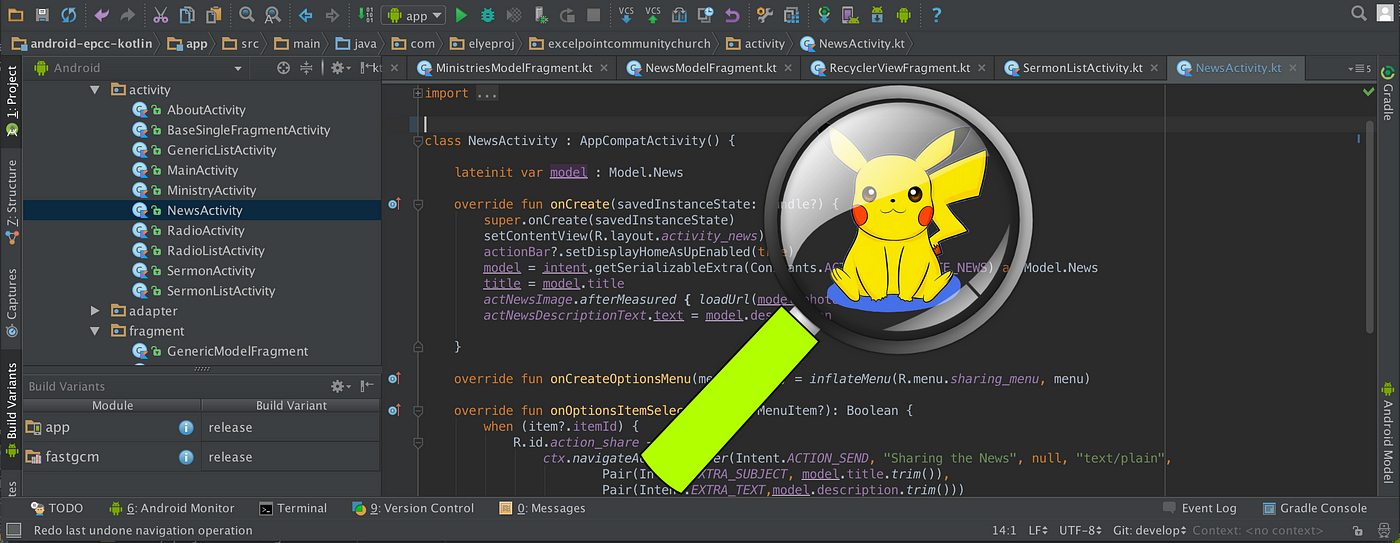Toggle the Project side panel tab
1400x543 pixels.
(11, 102)
